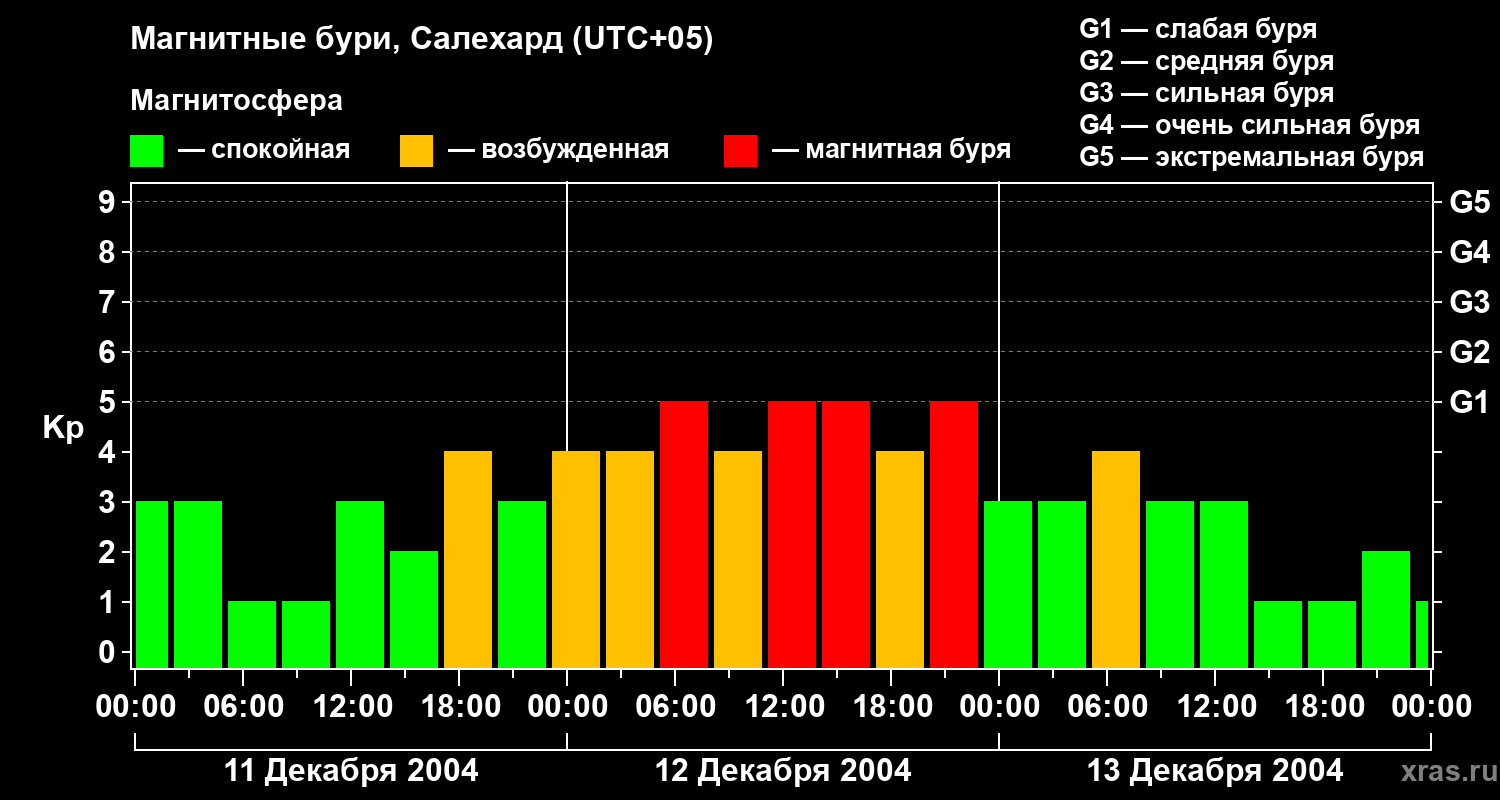Click the 00:00–03:00 green bar on 13 December
This screenshot has height=800, width=1500.
[x=1008, y=584]
